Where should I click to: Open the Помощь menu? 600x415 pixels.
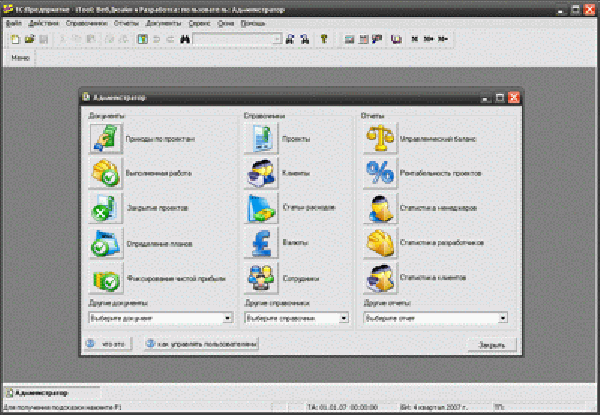click(253, 23)
